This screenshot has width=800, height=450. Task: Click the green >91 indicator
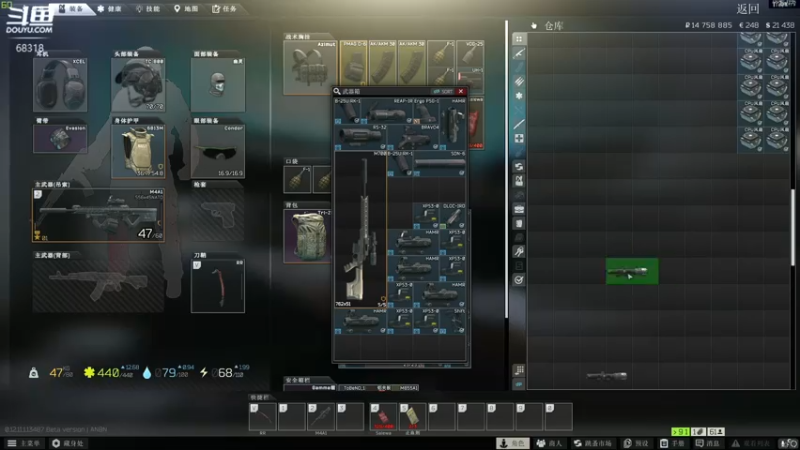click(680, 432)
